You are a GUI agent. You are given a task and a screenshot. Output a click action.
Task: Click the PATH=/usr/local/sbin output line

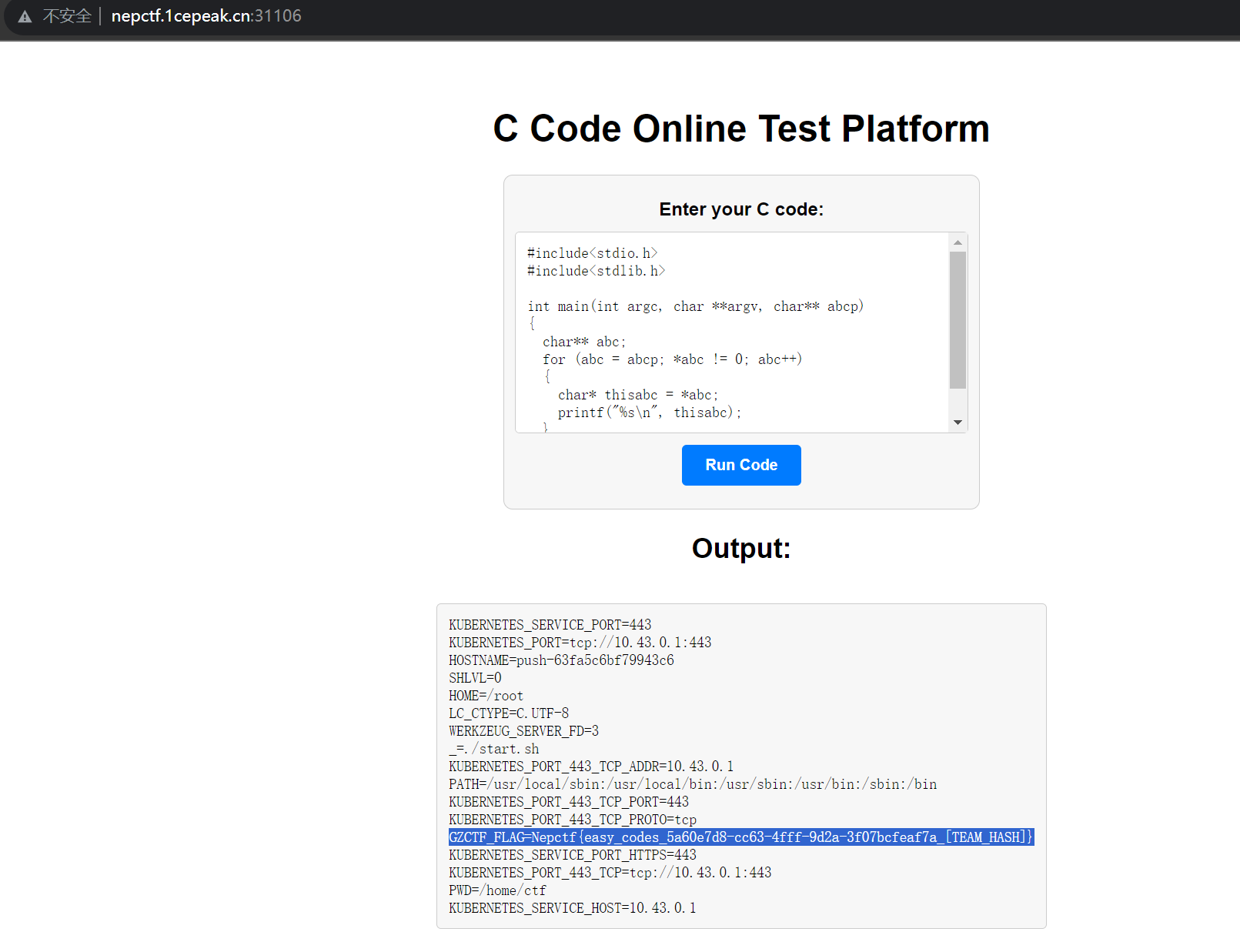(x=693, y=784)
